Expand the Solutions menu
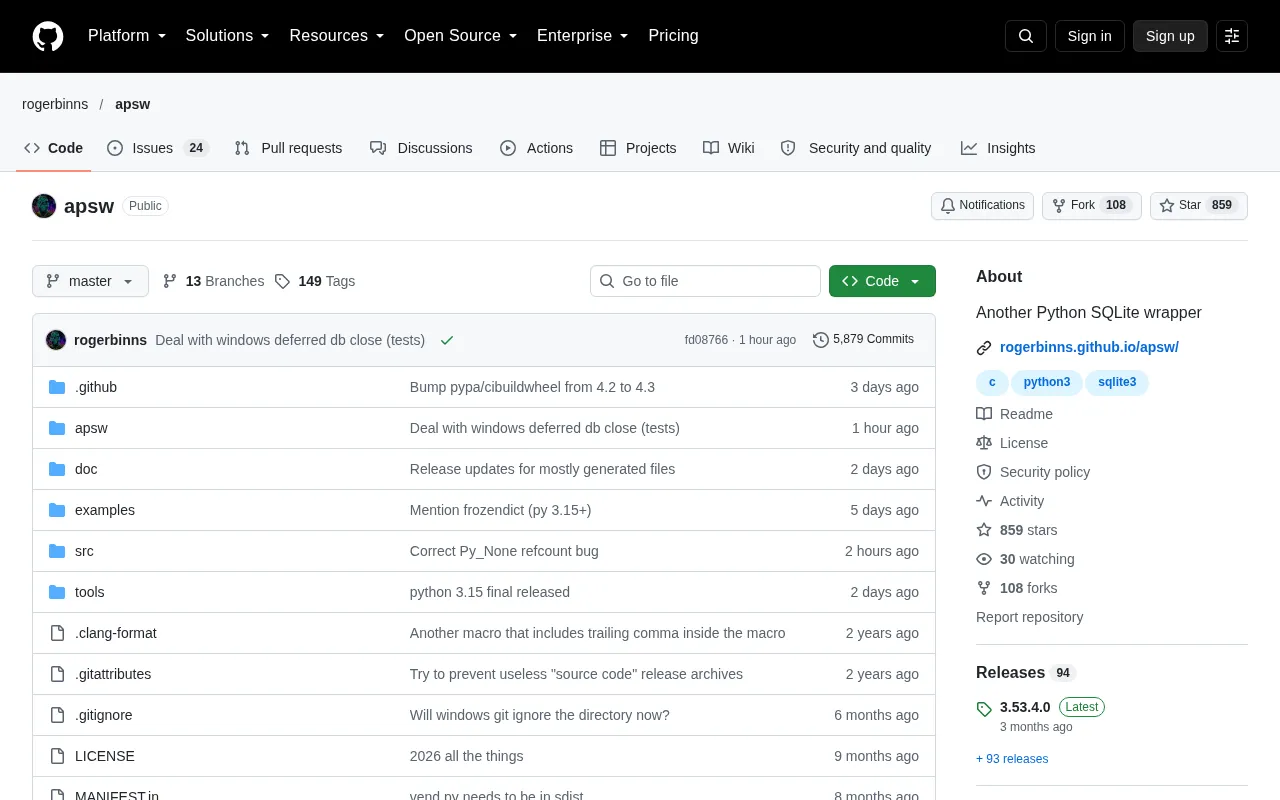This screenshot has width=1280, height=800. [228, 36]
